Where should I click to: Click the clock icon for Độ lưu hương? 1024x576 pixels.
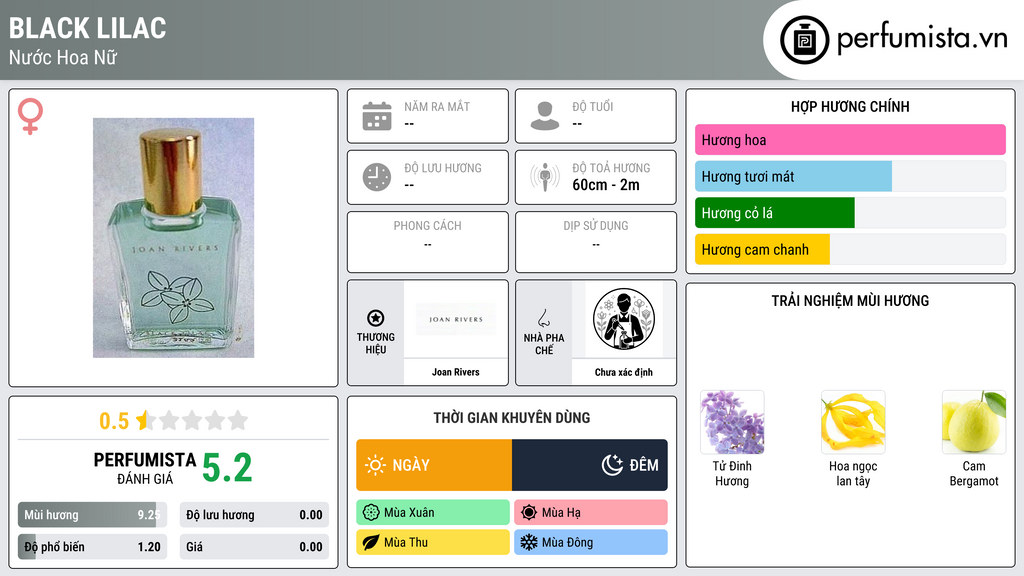[x=377, y=177]
